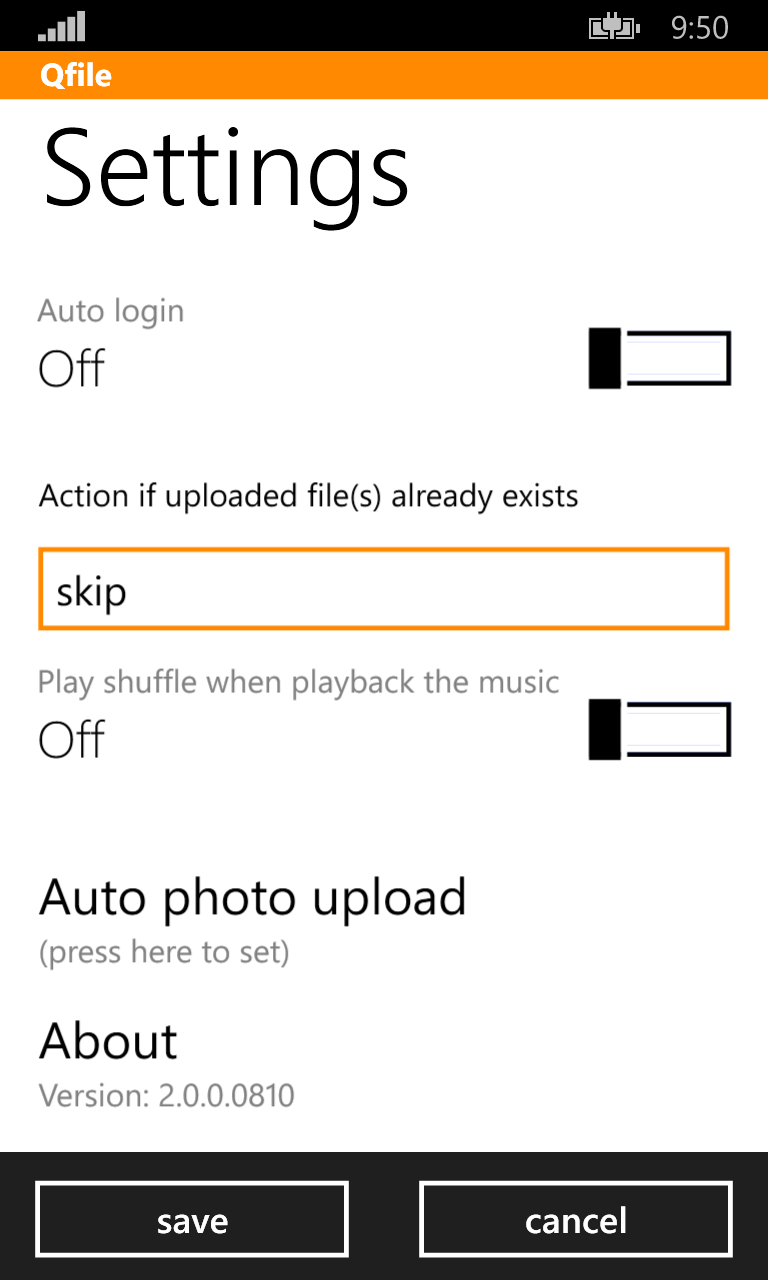
Task: Click the Settings page heading
Action: (224, 171)
